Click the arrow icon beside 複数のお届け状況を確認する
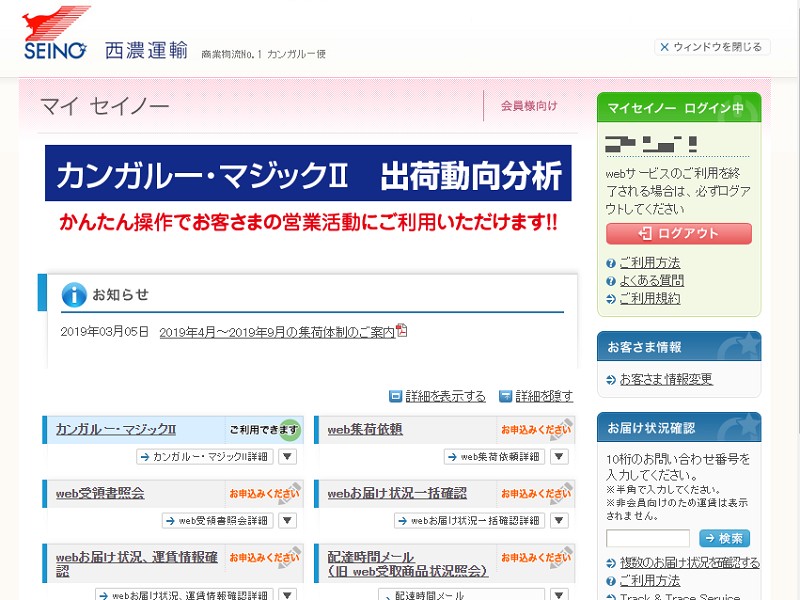This screenshot has height=600, width=800. point(611,563)
